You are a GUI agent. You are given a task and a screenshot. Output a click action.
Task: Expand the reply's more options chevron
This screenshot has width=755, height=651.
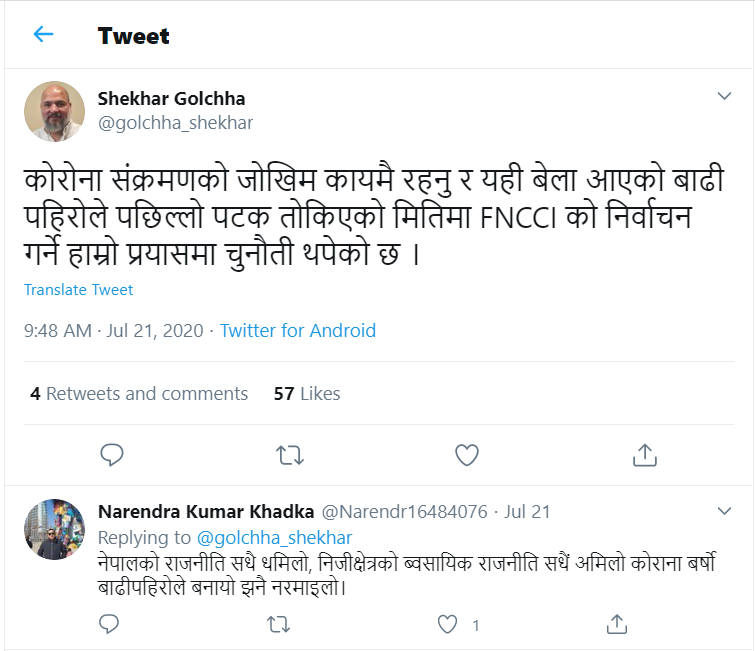pyautogui.click(x=726, y=511)
